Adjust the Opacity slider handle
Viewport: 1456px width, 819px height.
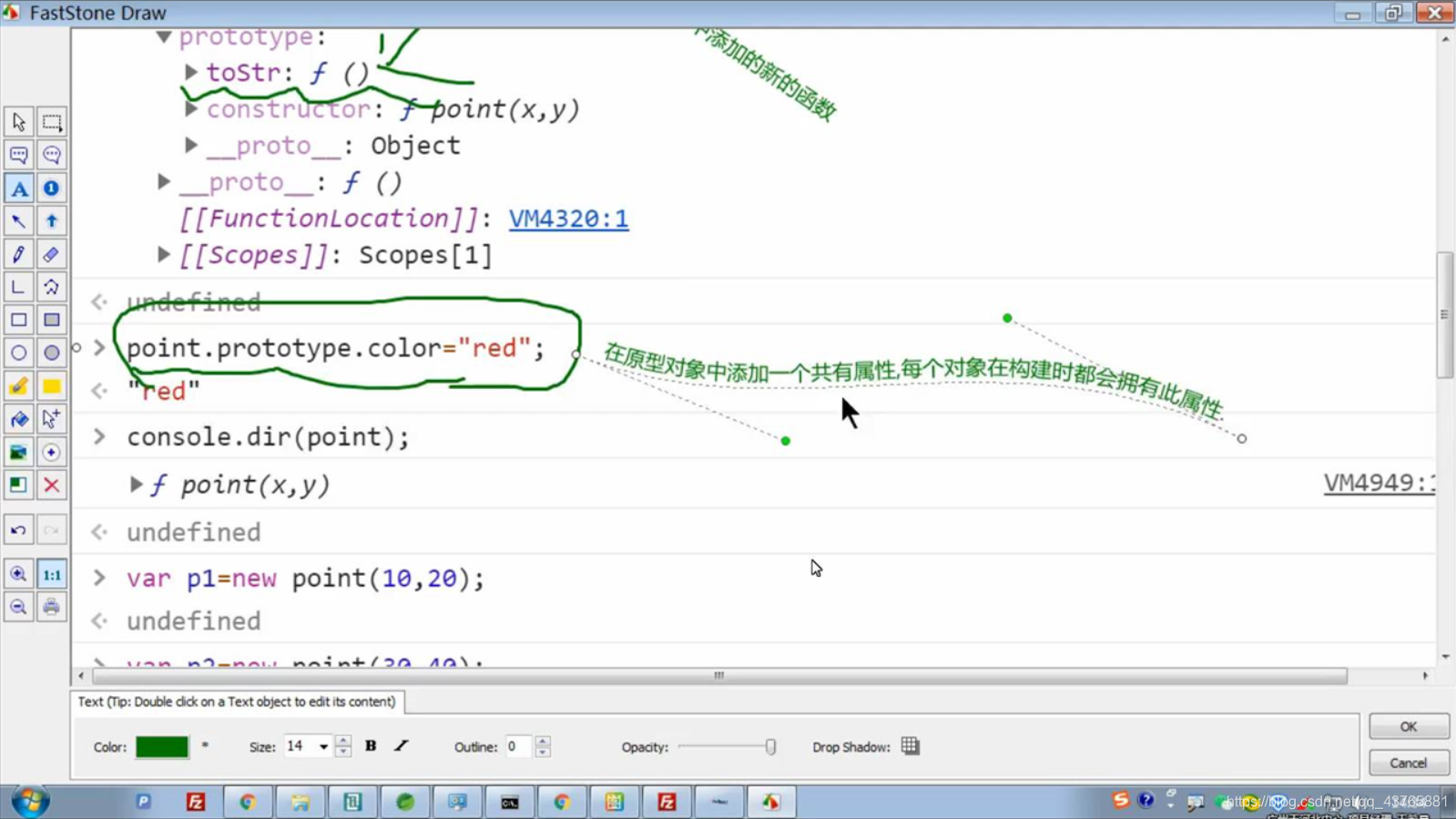pos(770,747)
